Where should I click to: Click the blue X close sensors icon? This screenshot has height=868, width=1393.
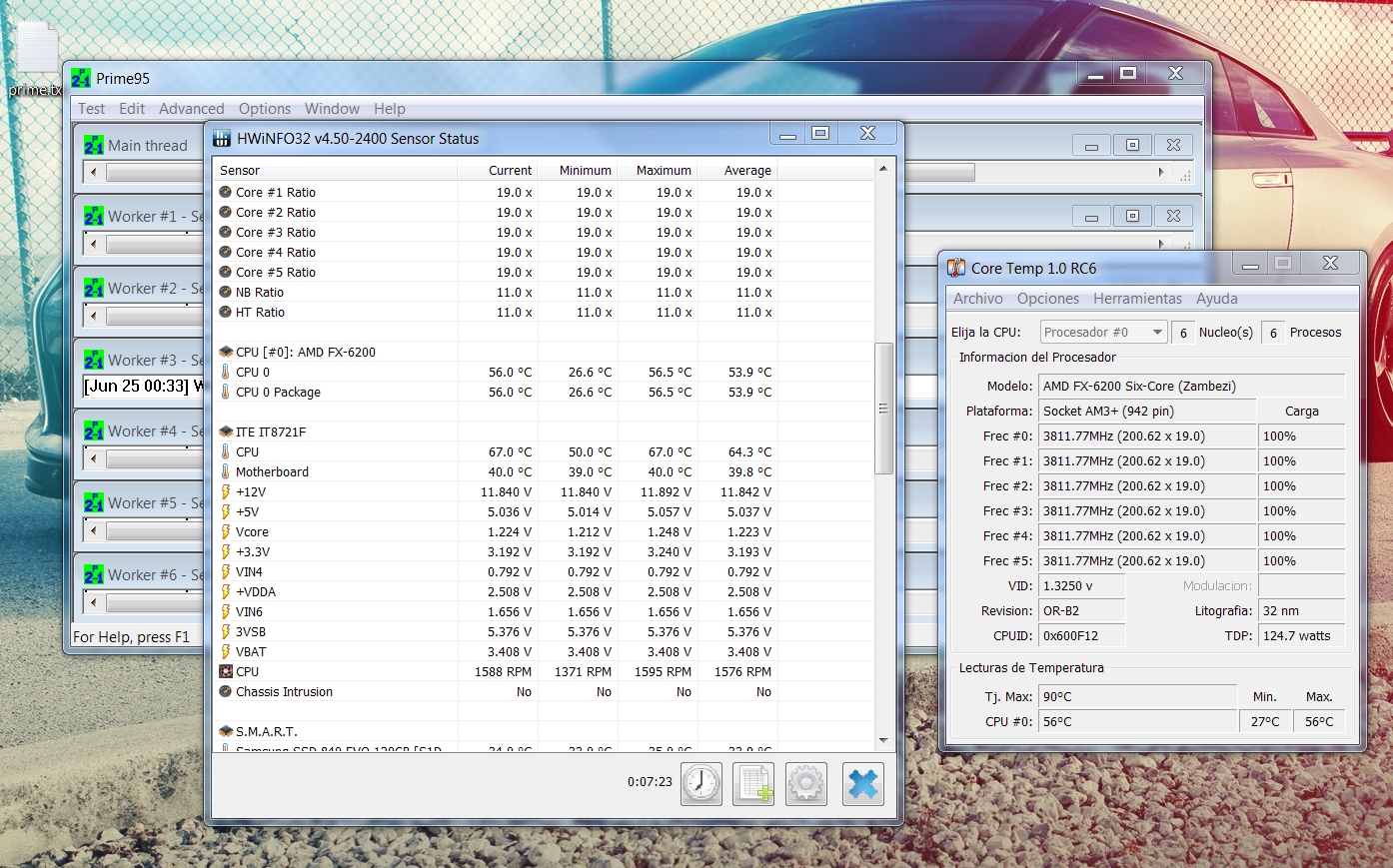862,783
